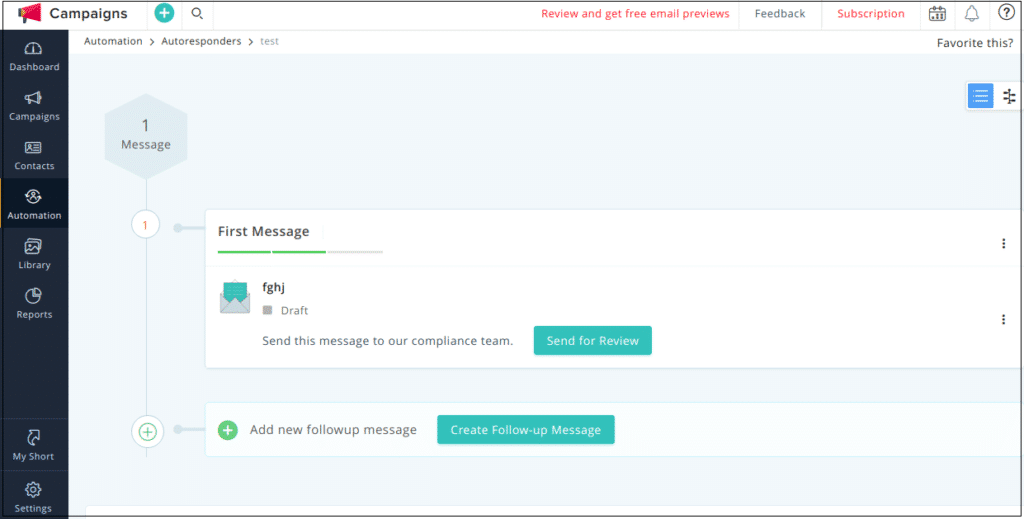Click the Draft status label
Screen dimensions: 1024x519
294,311
